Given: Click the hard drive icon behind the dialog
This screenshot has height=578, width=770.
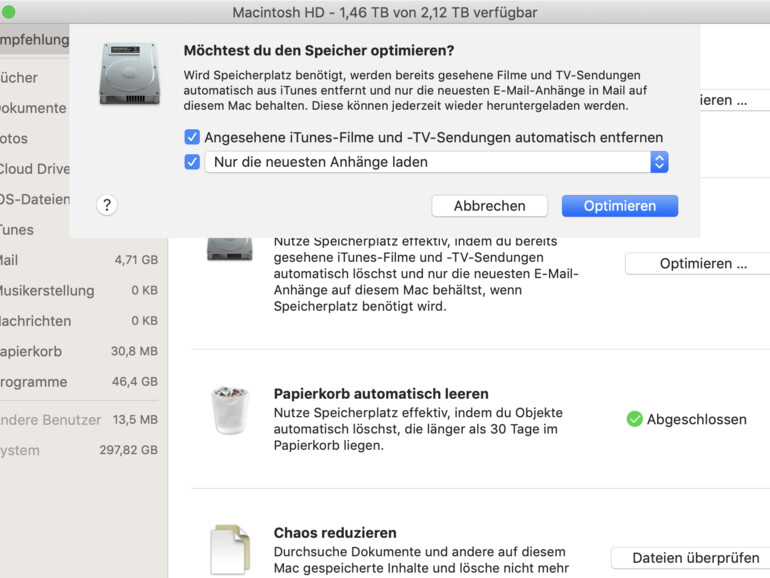Looking at the screenshot, I should [x=230, y=246].
